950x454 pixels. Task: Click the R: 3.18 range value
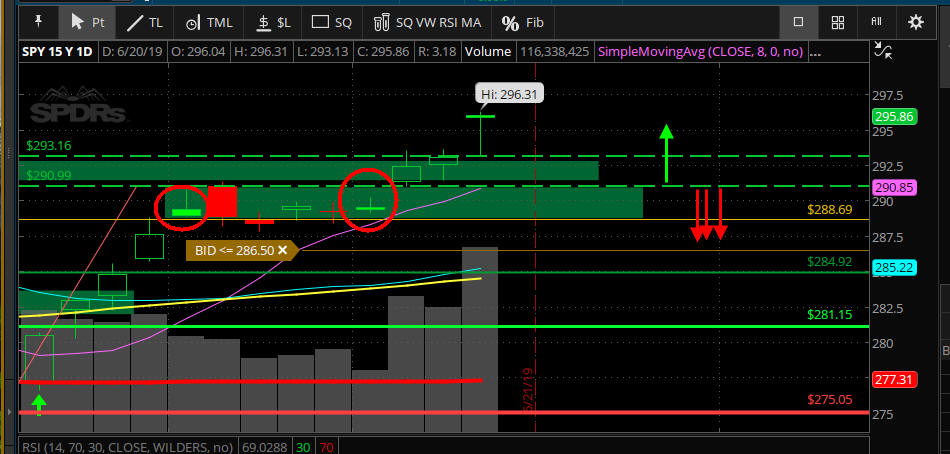437,52
